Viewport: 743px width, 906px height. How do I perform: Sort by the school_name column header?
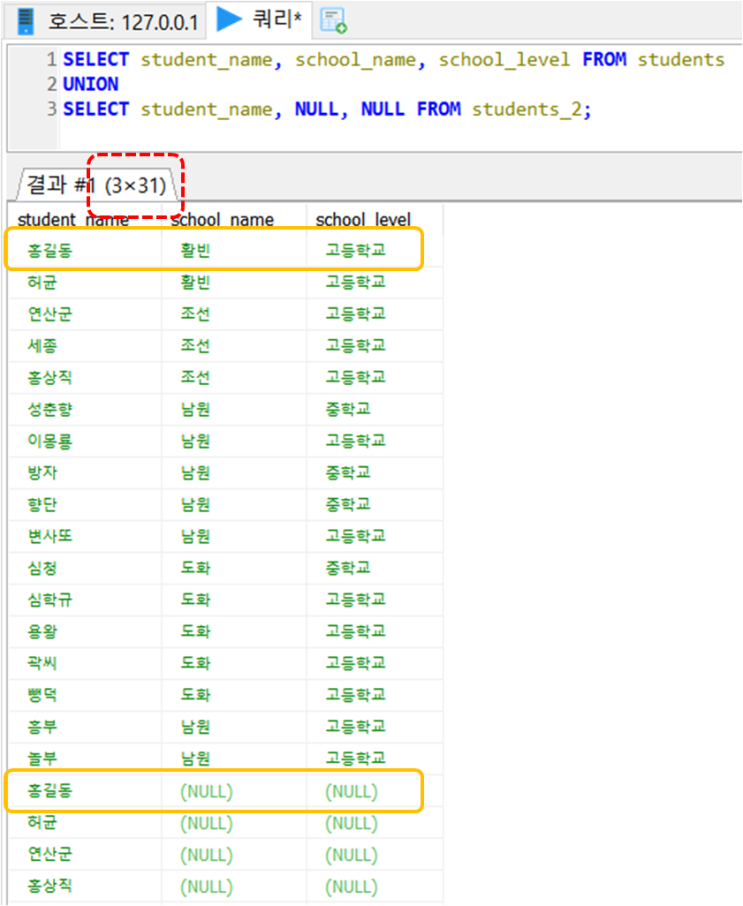(222, 220)
